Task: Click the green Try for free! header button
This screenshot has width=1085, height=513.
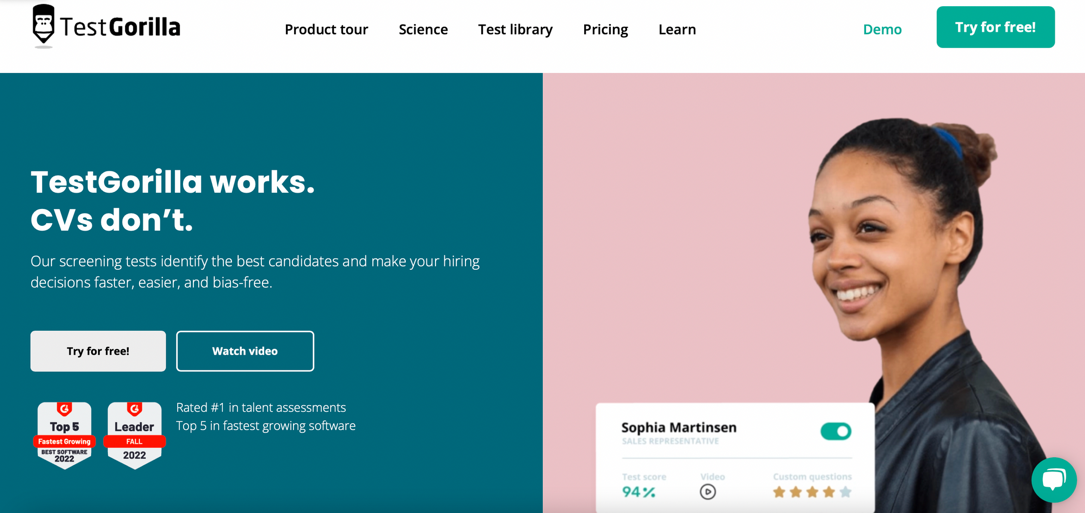Action: tap(995, 27)
